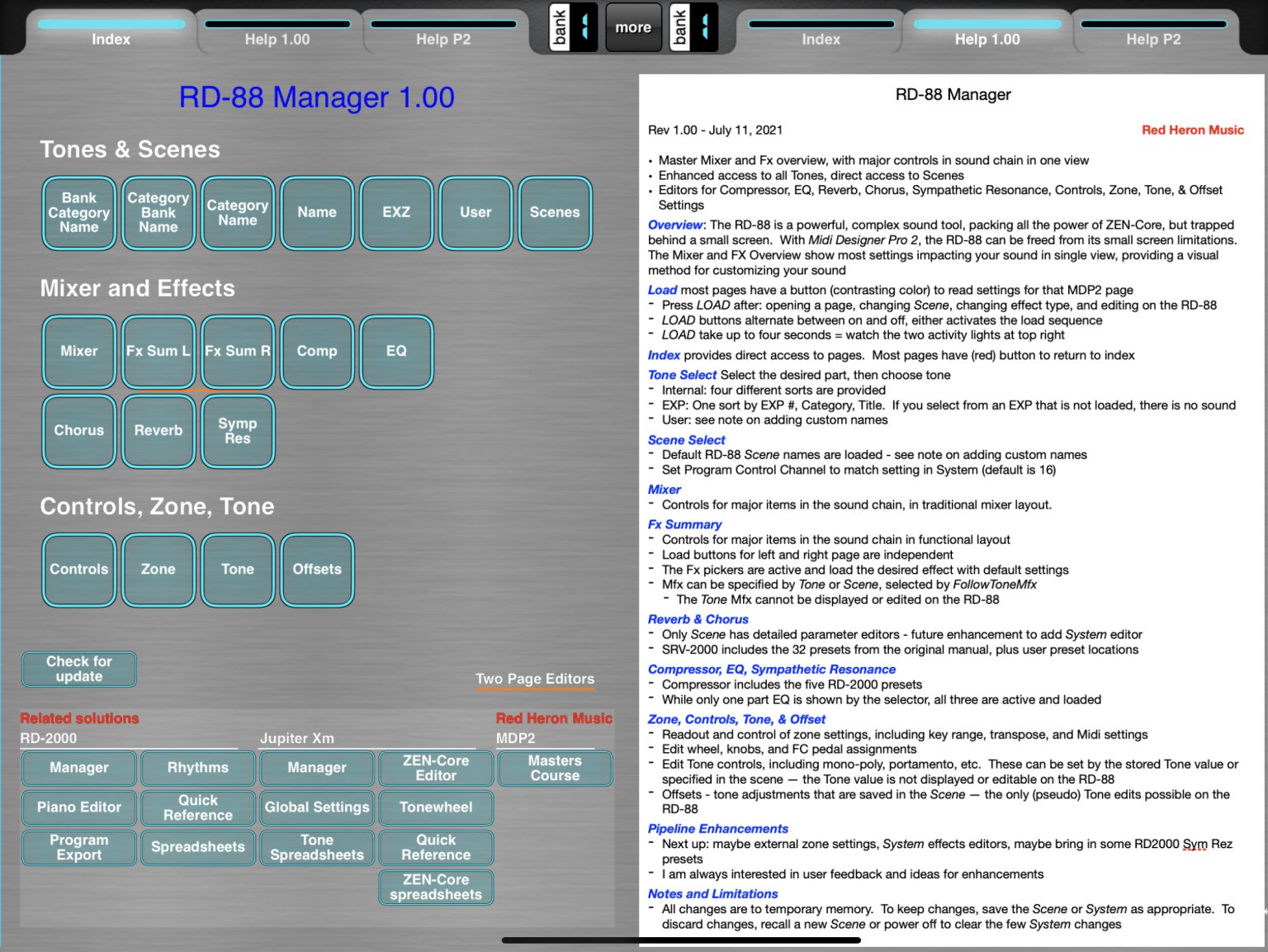Open the Manager button under Jupiter Xm
The height and width of the screenshot is (952, 1268).
pyautogui.click(x=317, y=768)
